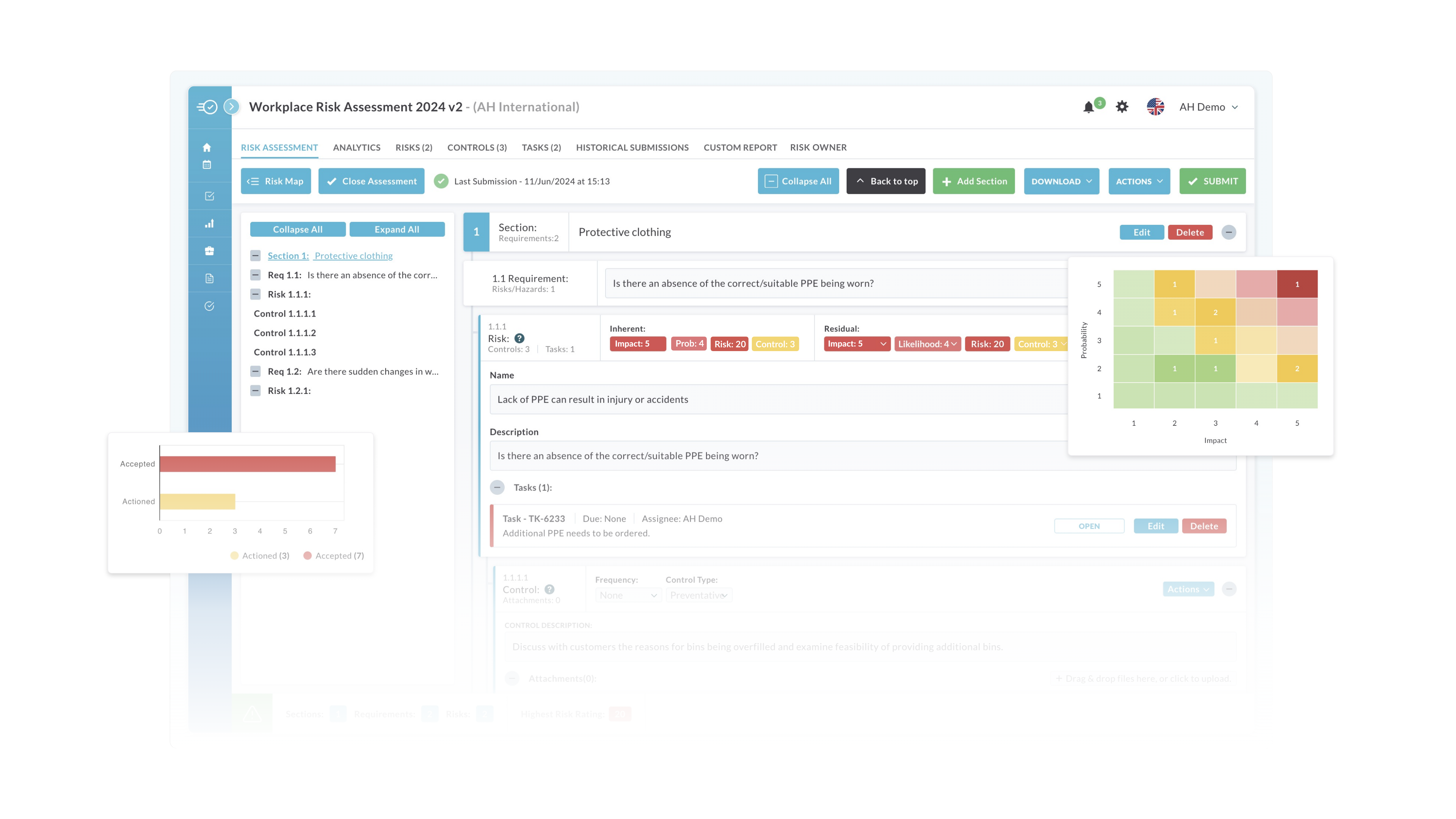Switch to the RISKS (2) tab
This screenshot has height=819, width=1456.
coord(414,147)
